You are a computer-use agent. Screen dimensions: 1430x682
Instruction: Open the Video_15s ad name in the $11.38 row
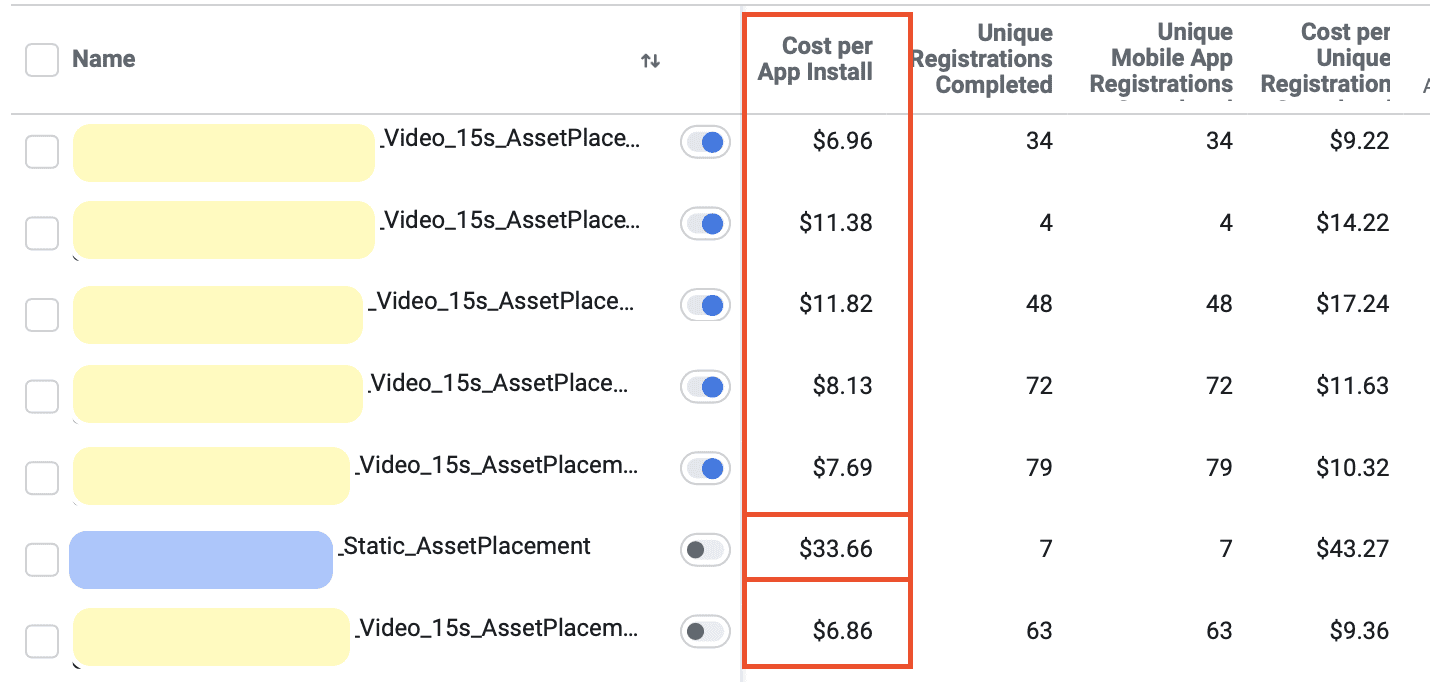click(x=509, y=220)
